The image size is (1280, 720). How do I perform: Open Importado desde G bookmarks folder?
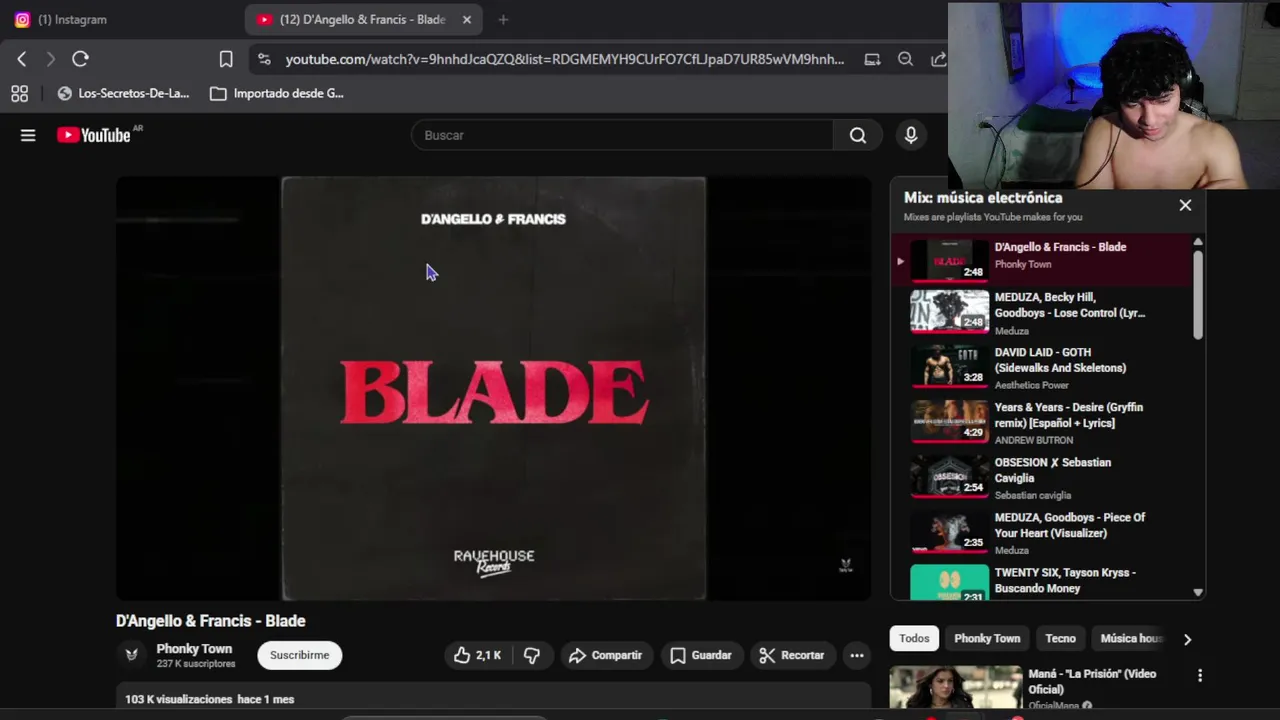click(x=277, y=93)
